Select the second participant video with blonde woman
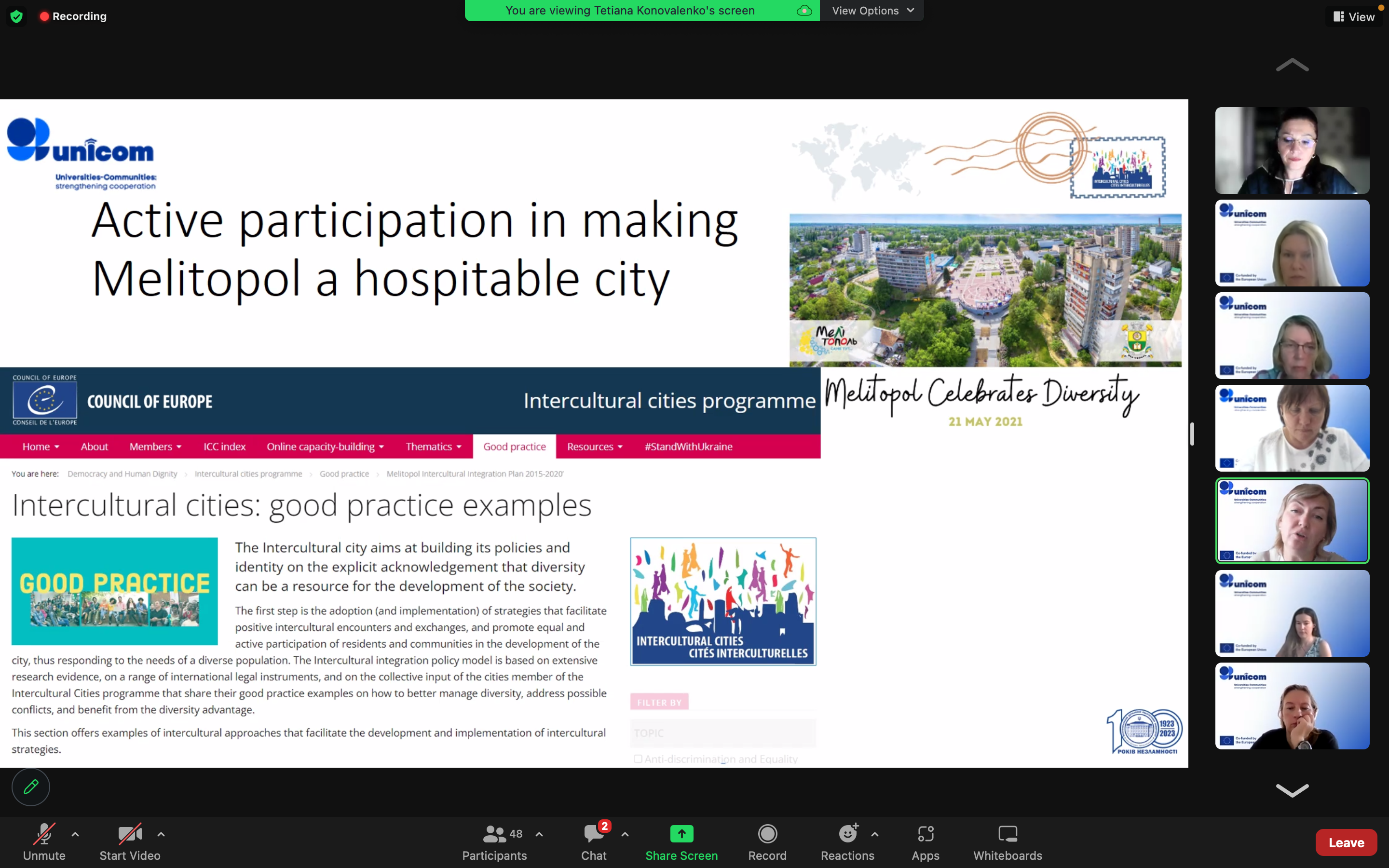The height and width of the screenshot is (868, 1389). pyautogui.click(x=1292, y=243)
